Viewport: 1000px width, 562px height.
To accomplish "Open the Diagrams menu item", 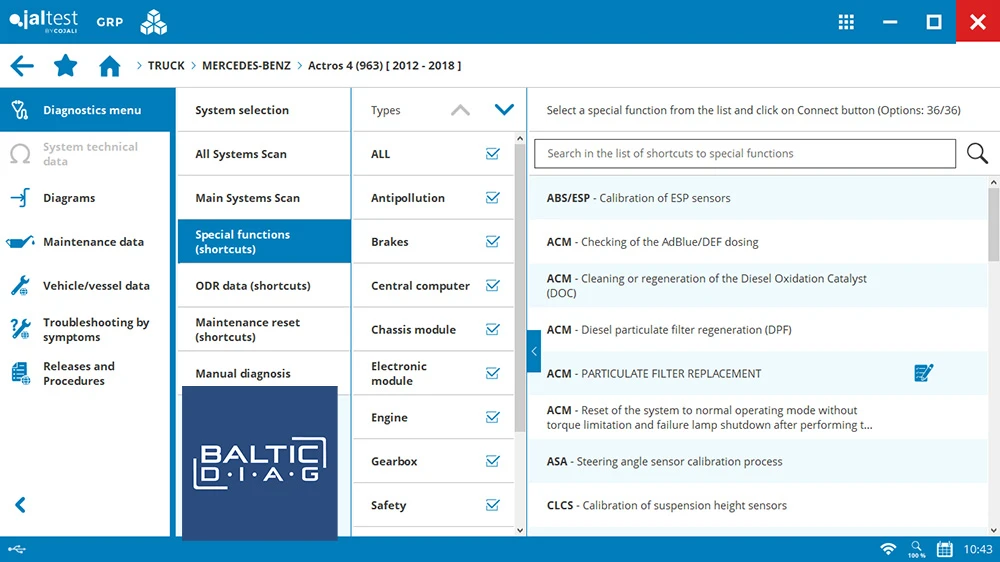I will [x=85, y=198].
